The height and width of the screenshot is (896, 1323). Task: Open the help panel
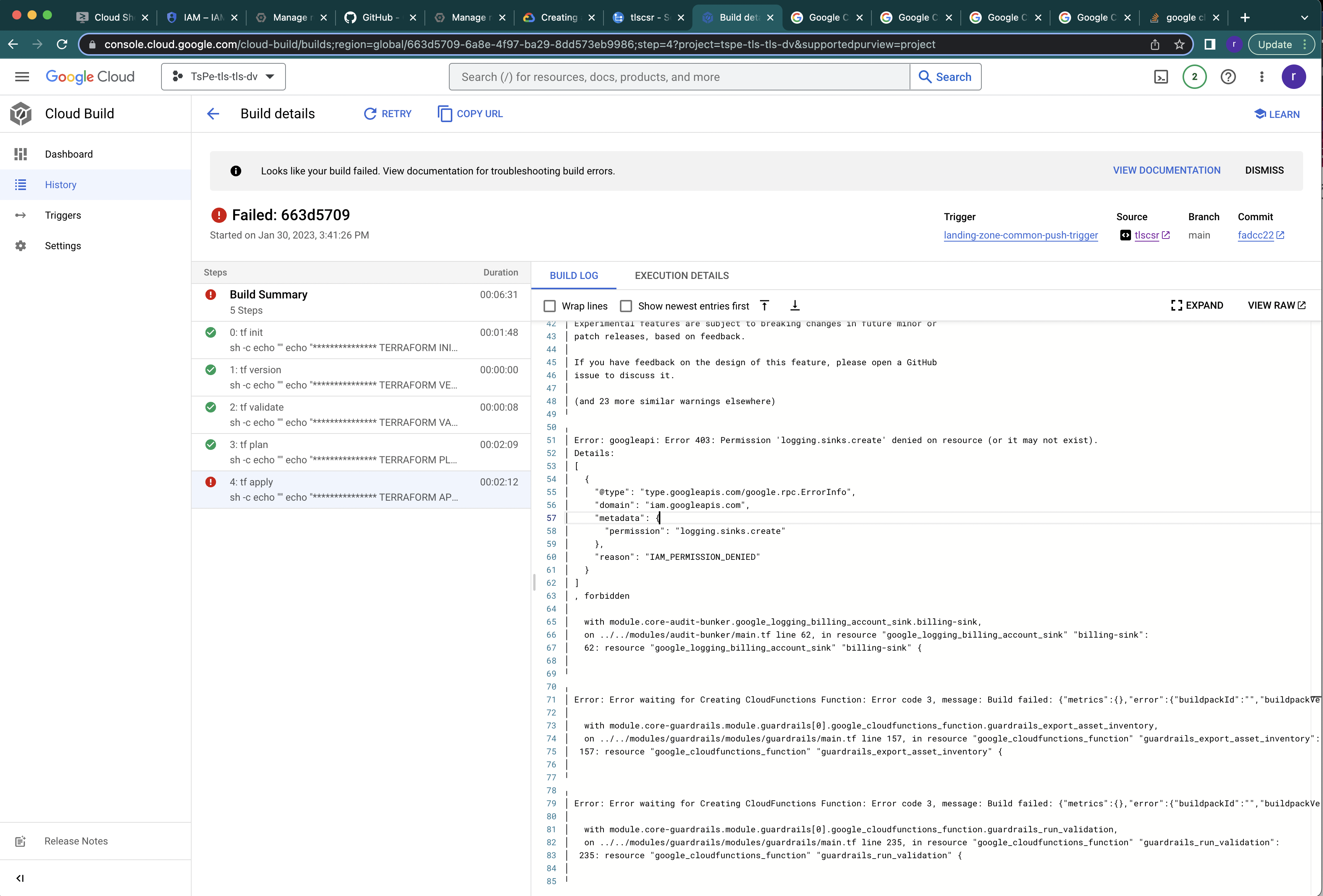point(1228,76)
